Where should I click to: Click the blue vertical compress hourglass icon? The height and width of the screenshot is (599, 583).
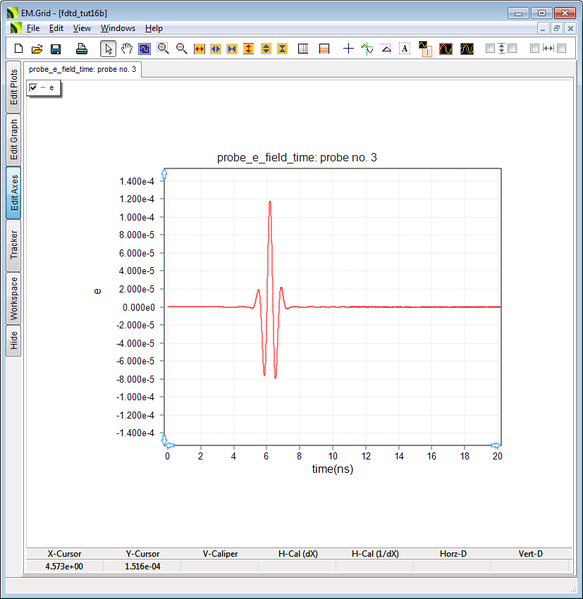pos(282,49)
